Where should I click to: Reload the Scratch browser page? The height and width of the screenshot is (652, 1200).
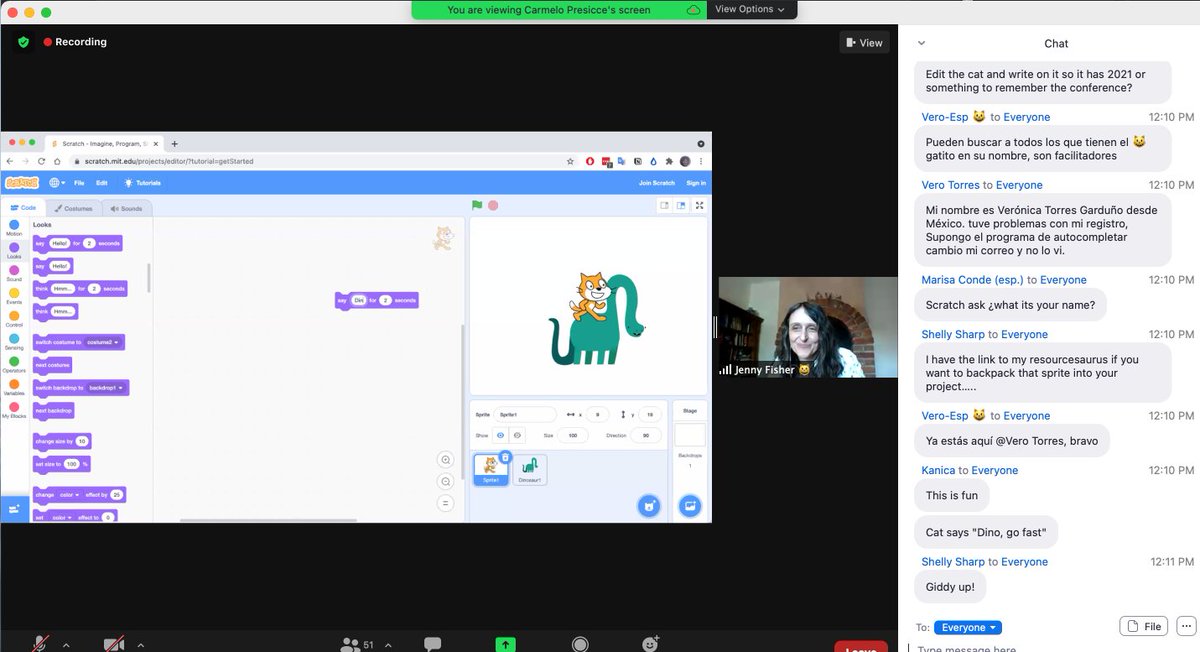(x=42, y=161)
